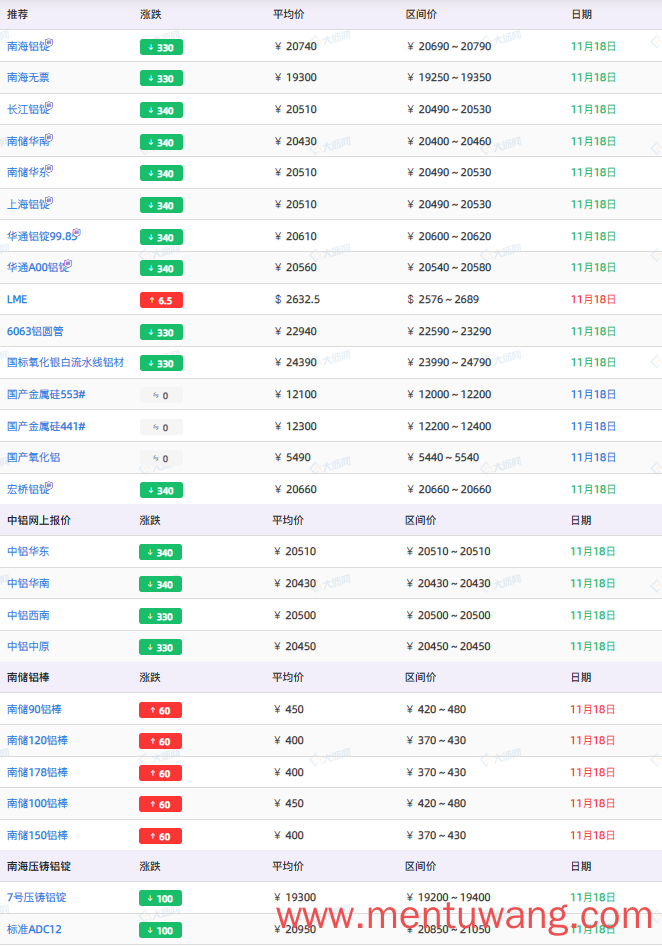Image resolution: width=662 pixels, height=946 pixels.
Task: Open the 国产金属硅441# link
Action: tap(46, 427)
